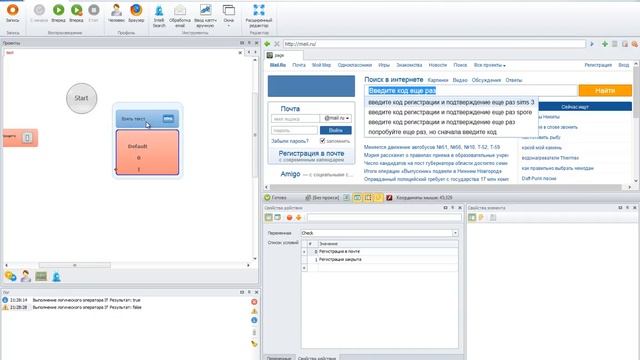Click the gray Stop button in ribbon
Screen dimensions: 640x360
pyautogui.click(x=93, y=13)
